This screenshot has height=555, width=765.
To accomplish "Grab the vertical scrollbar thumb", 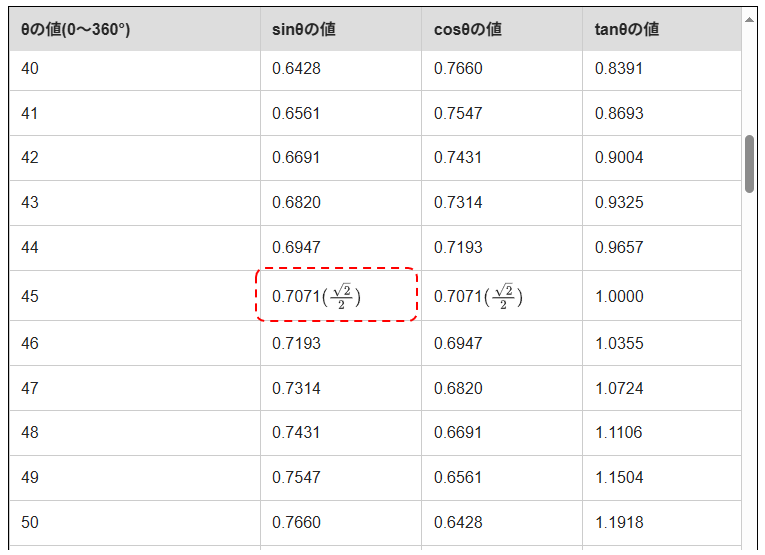I will (749, 164).
